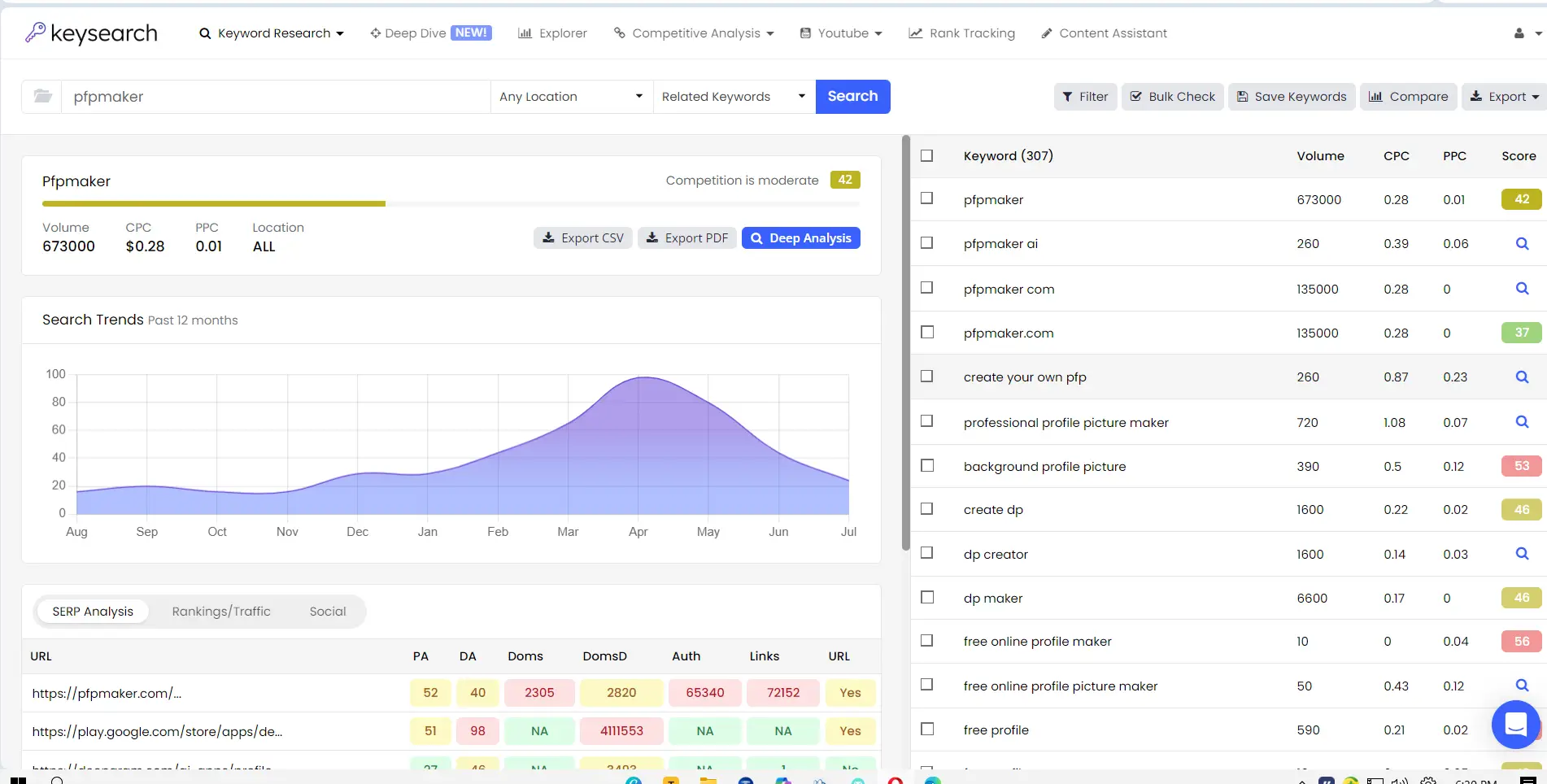Expand Youtube menu
The width and height of the screenshot is (1547, 784).
pyautogui.click(x=841, y=33)
